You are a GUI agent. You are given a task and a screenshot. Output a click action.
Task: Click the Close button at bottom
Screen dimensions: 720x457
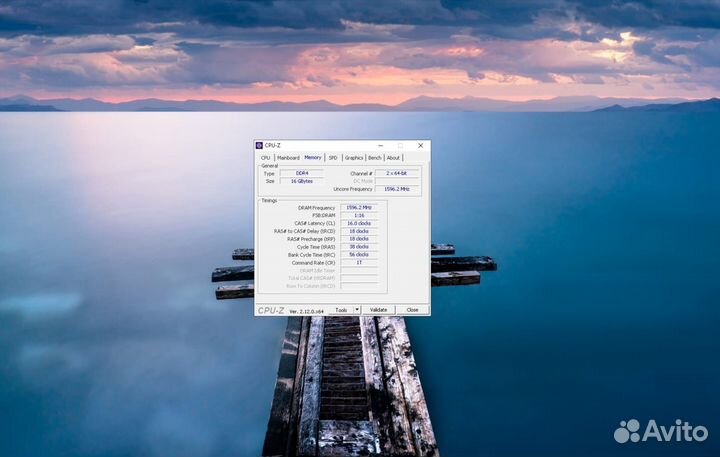point(412,310)
